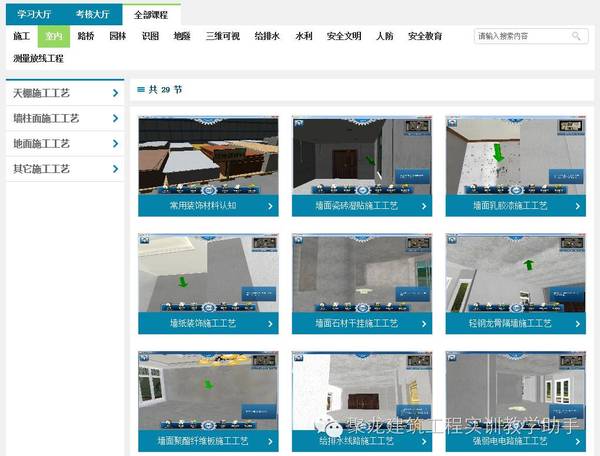The width and height of the screenshot is (600, 456).
Task: Open the 安全文明 course category
Action: 344,36
